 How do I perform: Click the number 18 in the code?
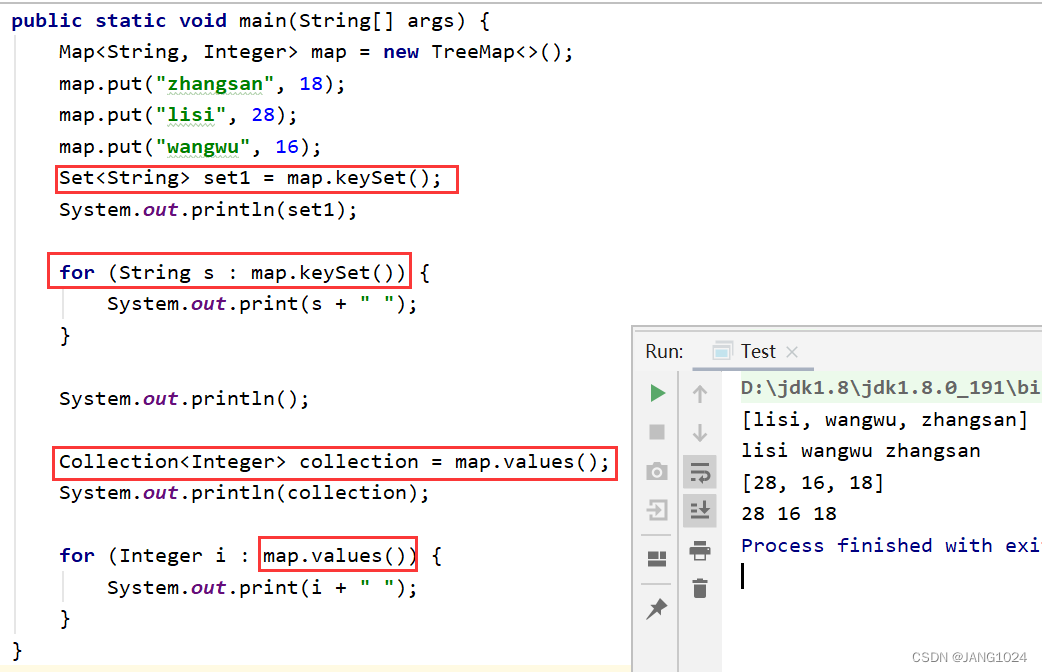(x=310, y=84)
